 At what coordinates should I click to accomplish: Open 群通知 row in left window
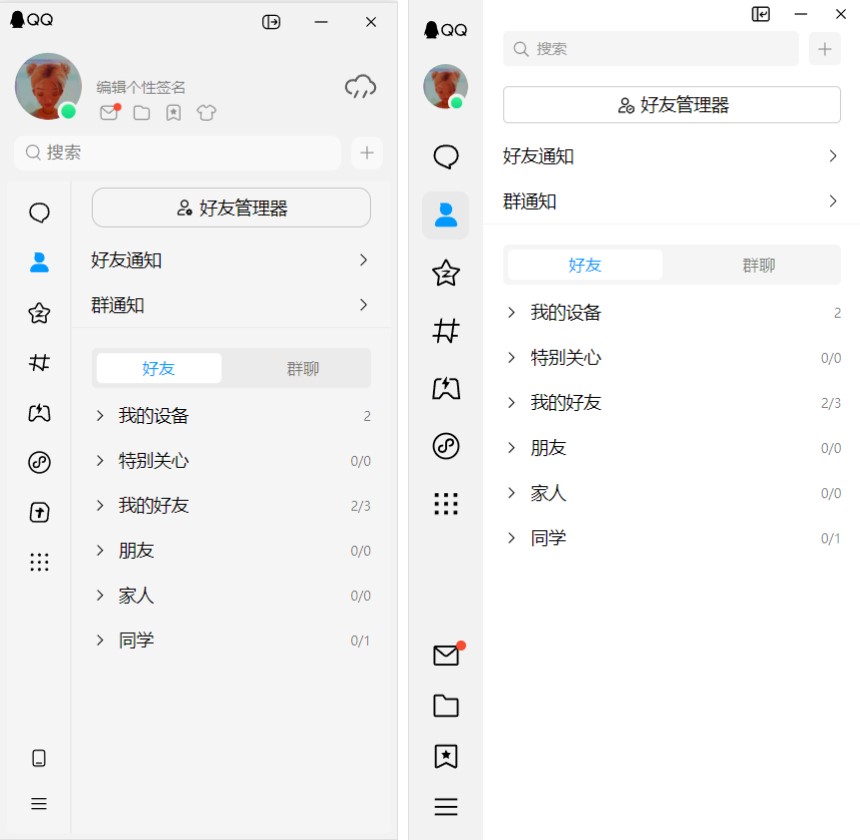[x=231, y=305]
